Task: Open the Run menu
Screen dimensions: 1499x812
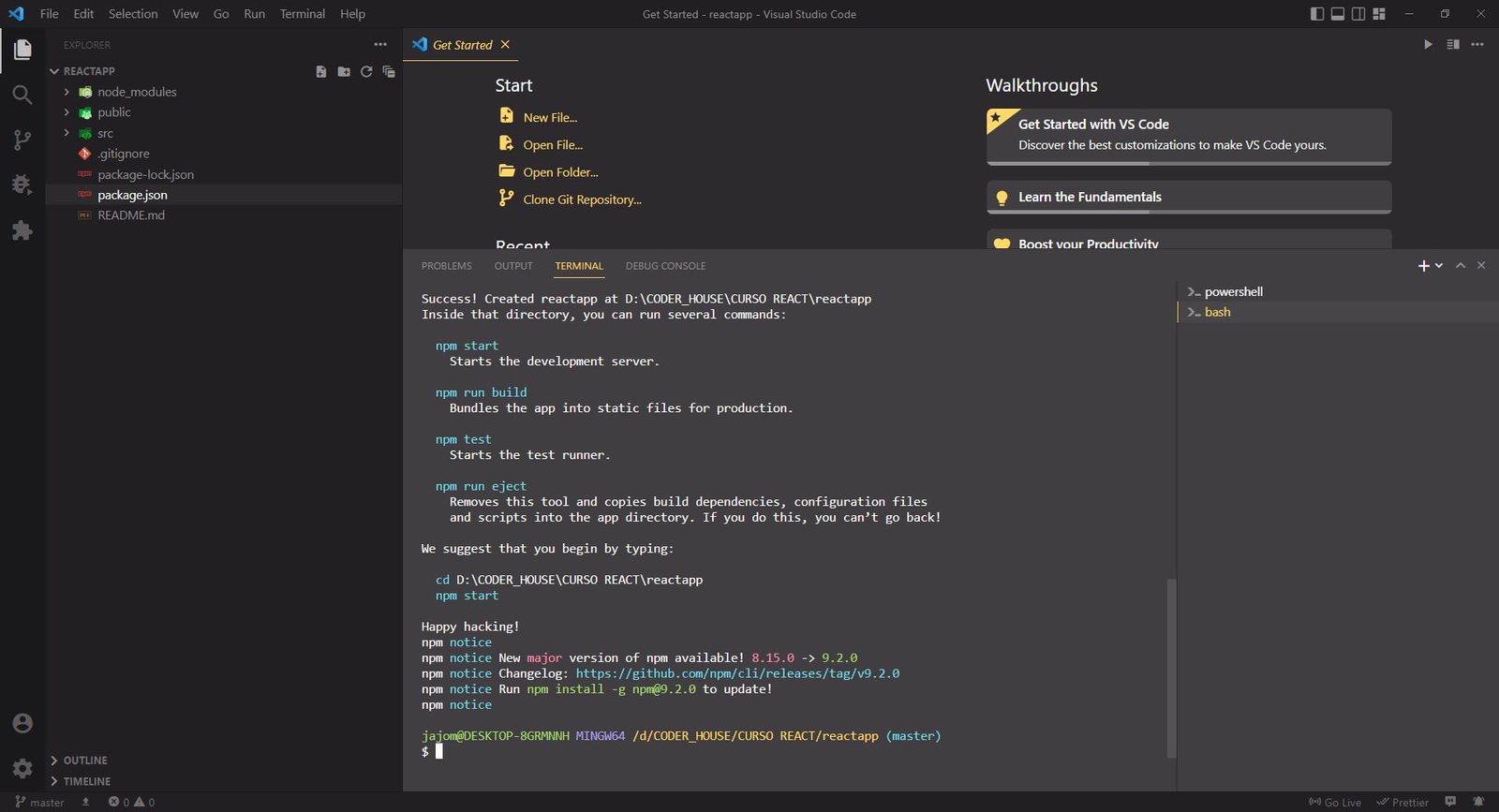Action: (254, 14)
